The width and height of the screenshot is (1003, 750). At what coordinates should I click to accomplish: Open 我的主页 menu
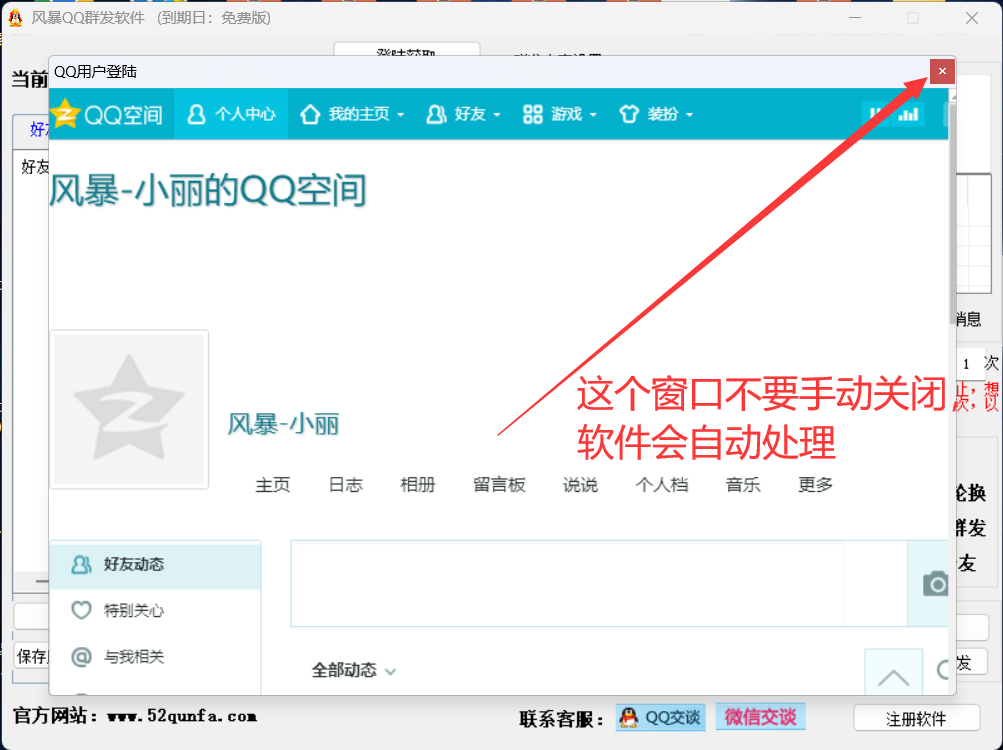click(352, 114)
